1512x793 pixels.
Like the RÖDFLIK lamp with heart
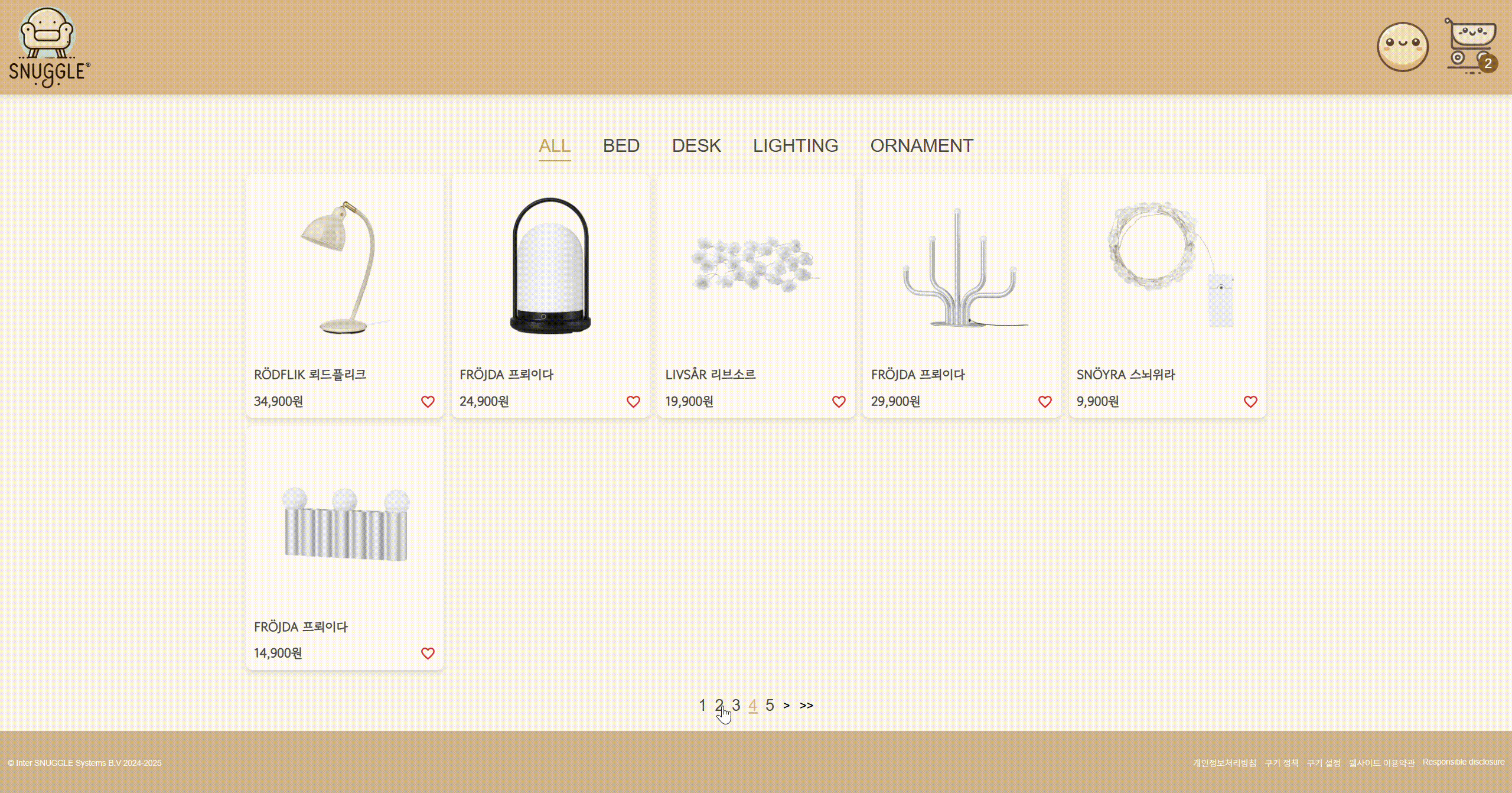428,402
